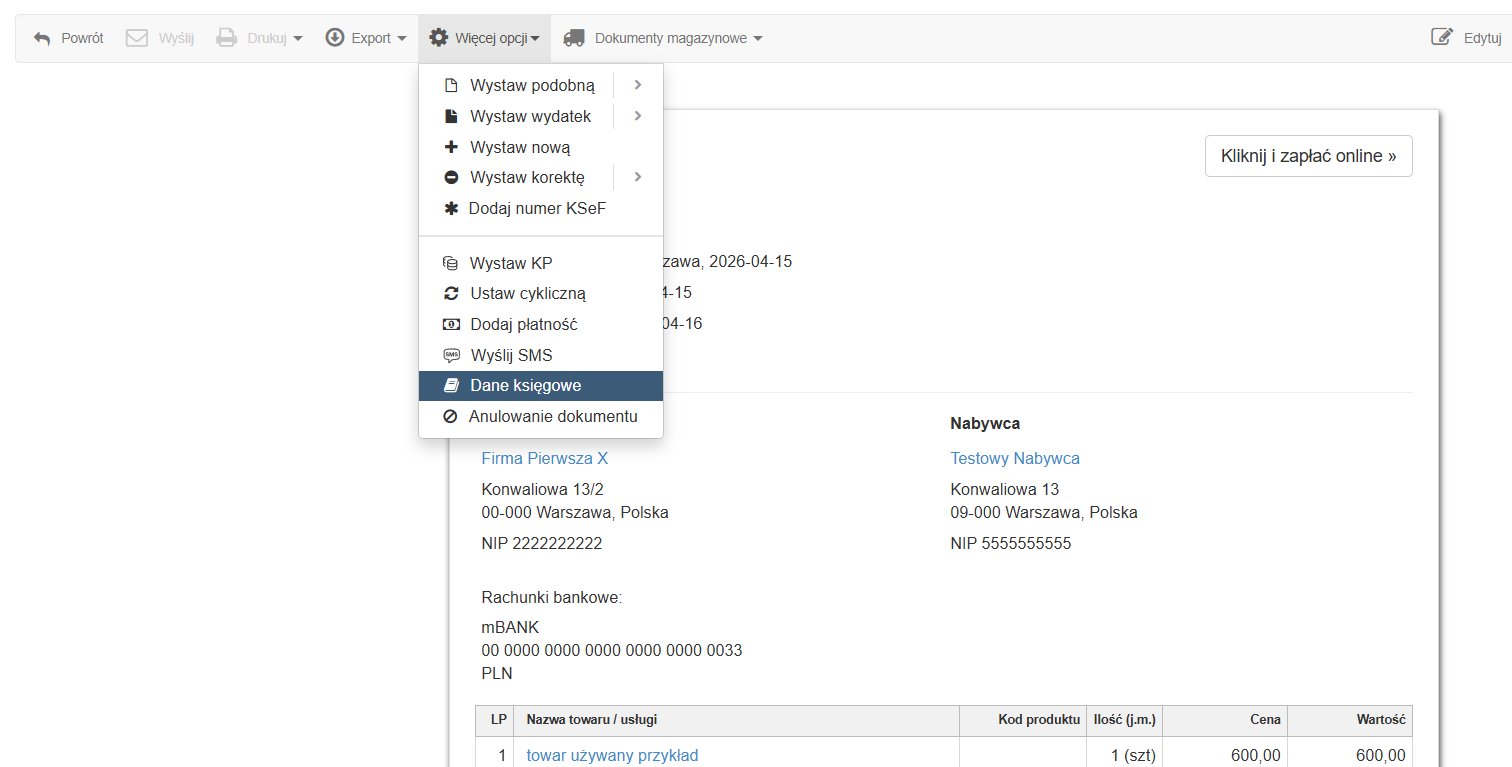The width and height of the screenshot is (1512, 767).
Task: Click the coins icon beside Wystaw KP
Action: pos(451,263)
